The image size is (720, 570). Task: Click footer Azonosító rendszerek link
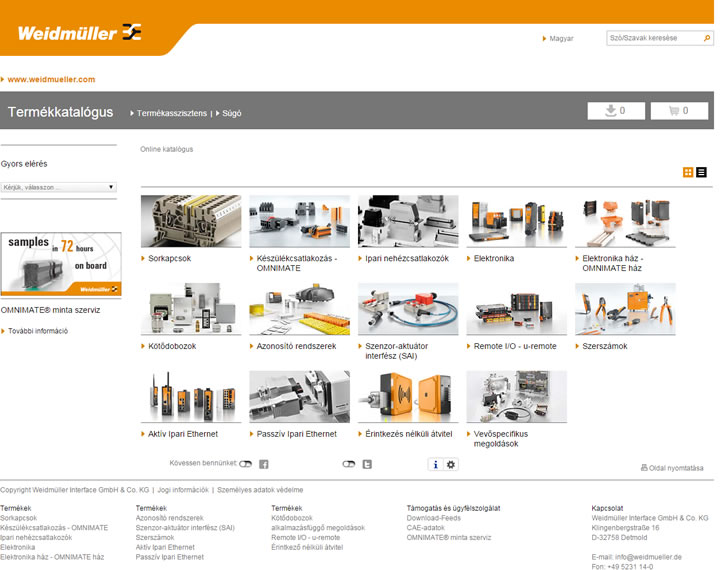click(169, 518)
